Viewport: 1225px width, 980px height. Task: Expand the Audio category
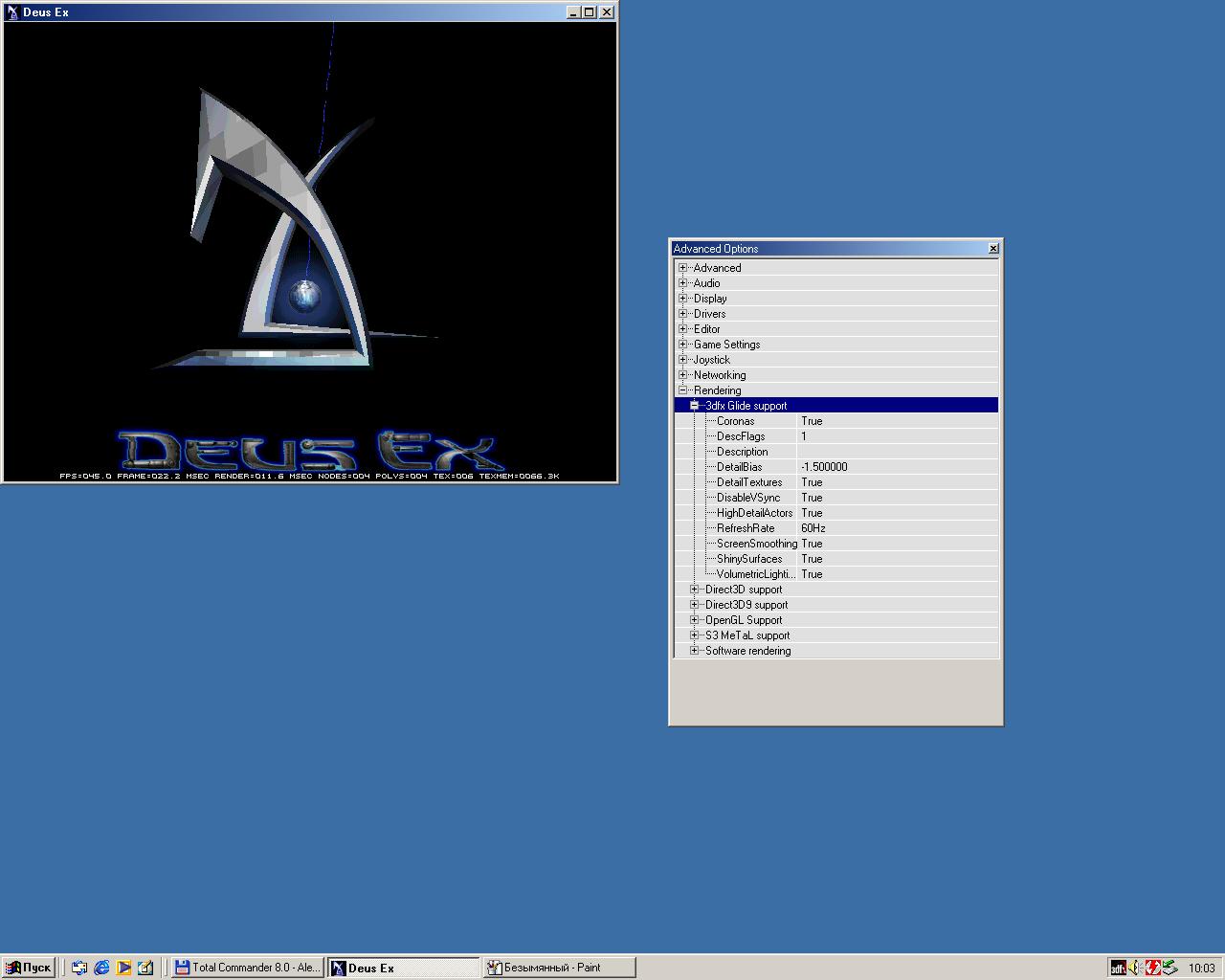(683, 283)
